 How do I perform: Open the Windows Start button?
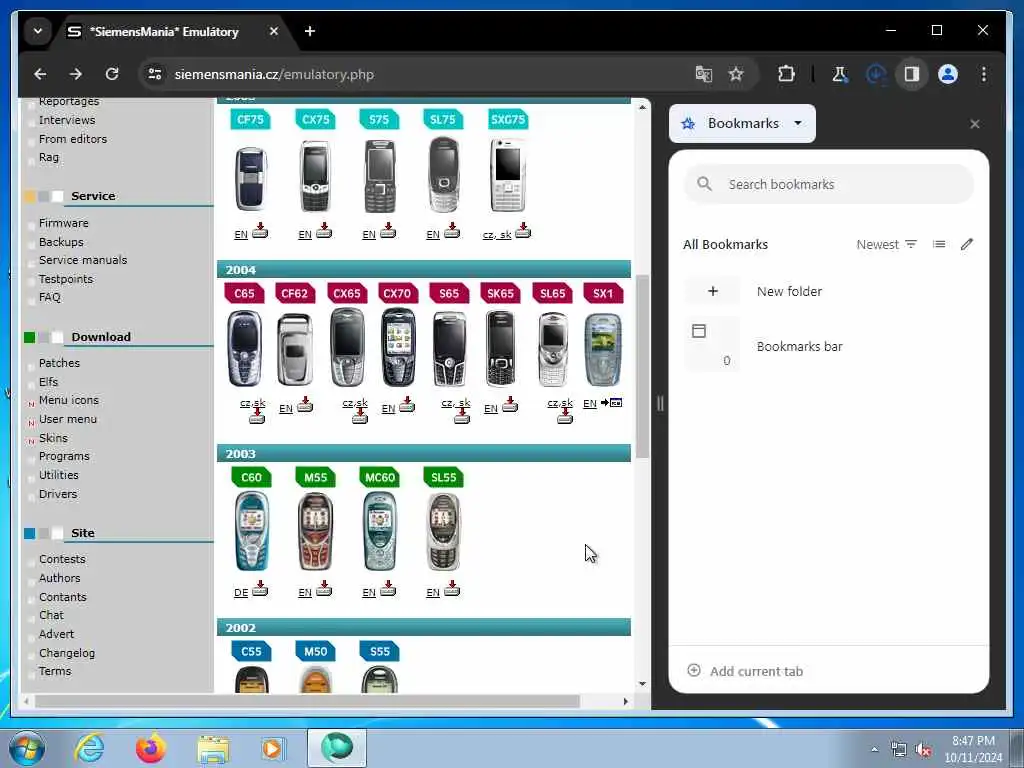[x=27, y=748]
